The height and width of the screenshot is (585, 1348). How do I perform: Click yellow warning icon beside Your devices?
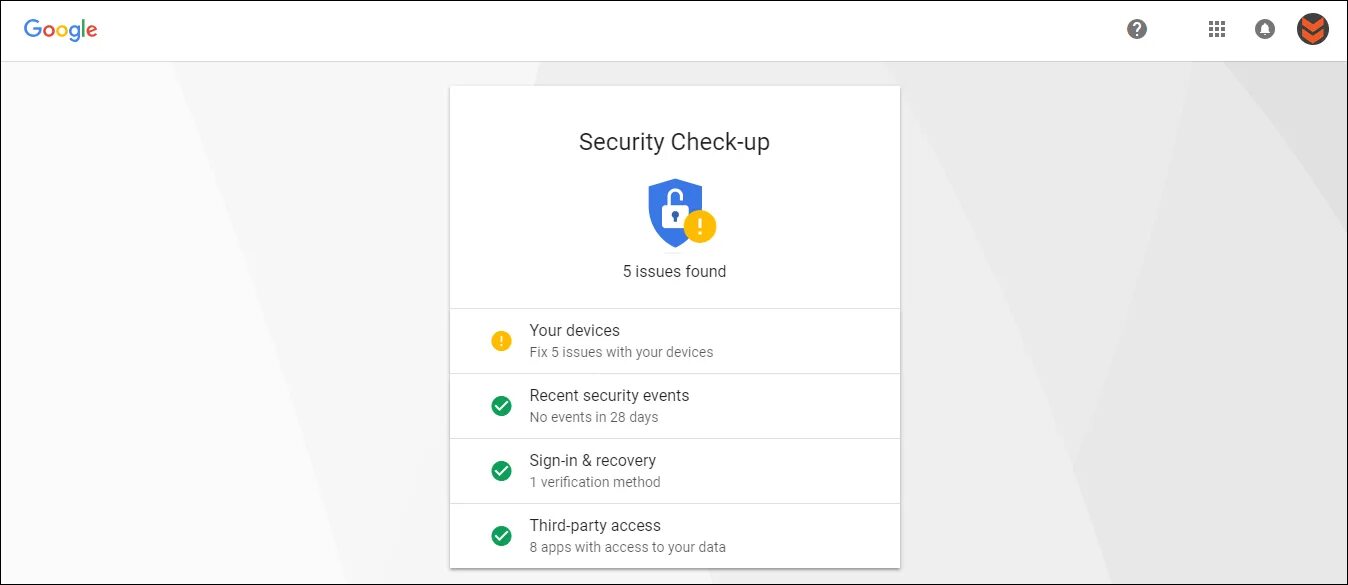pos(502,341)
